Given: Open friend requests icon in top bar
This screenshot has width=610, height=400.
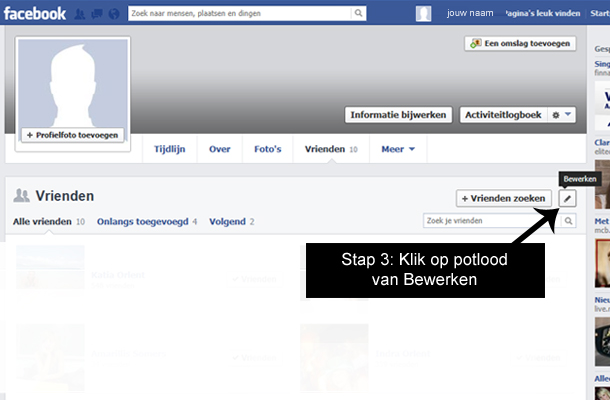Looking at the screenshot, I should pyautogui.click(x=80, y=14).
